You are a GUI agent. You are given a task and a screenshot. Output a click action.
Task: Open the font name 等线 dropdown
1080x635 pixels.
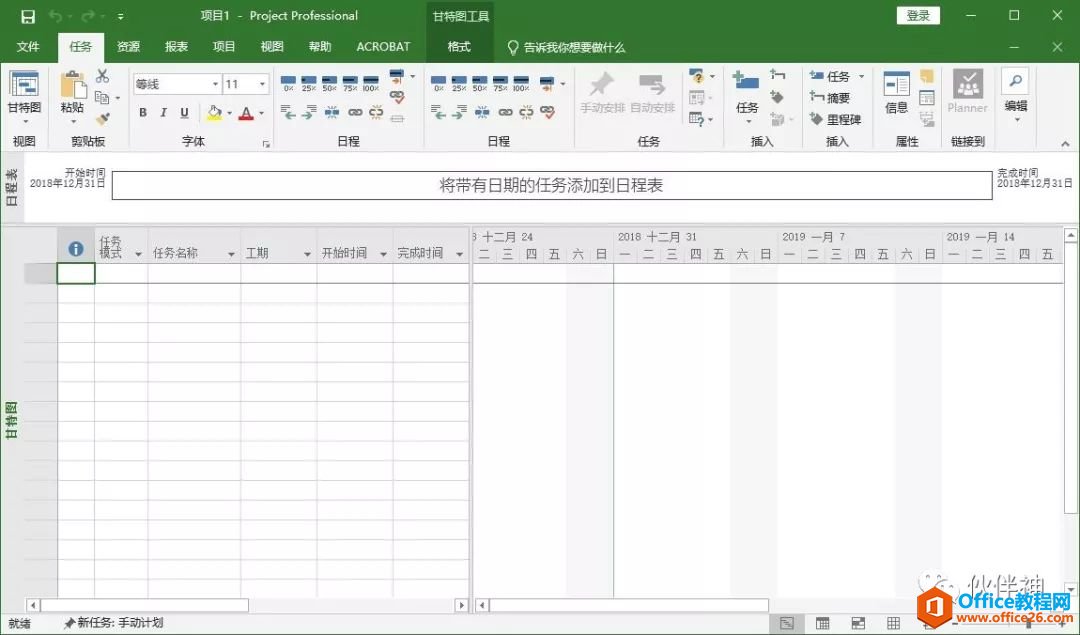(215, 84)
